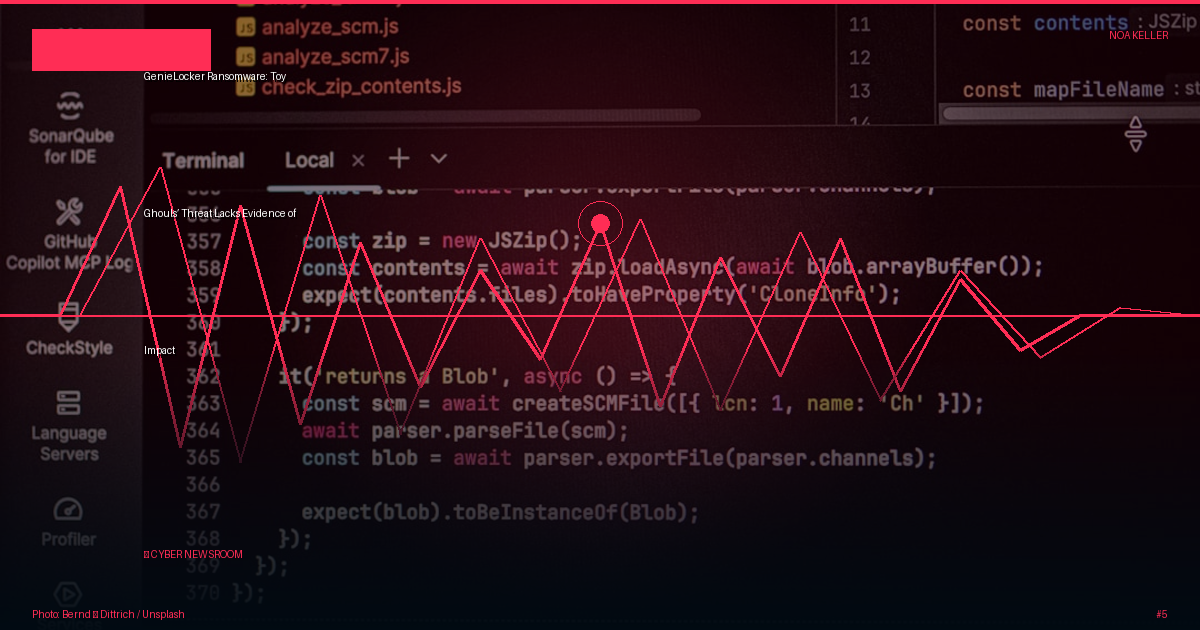1200x630 pixels.
Task: Click line number 362 in the gutter
Action: point(203,376)
